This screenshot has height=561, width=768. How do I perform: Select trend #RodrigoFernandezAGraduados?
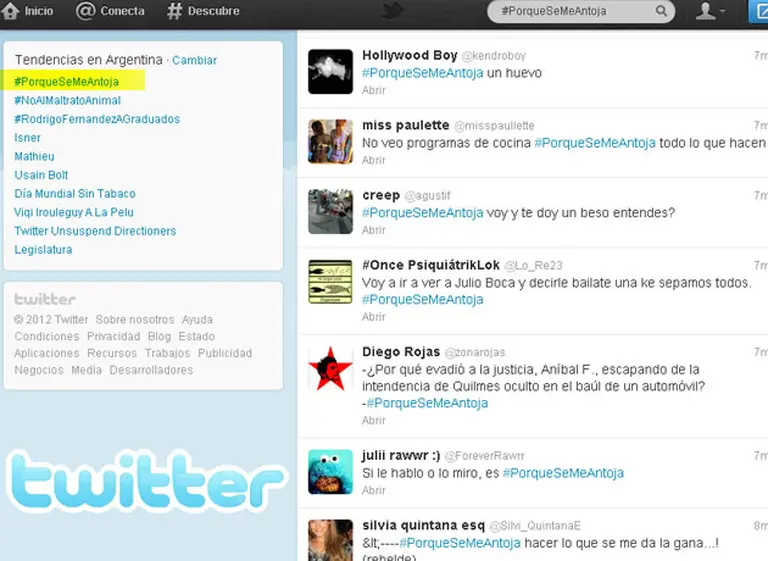tap(97, 119)
